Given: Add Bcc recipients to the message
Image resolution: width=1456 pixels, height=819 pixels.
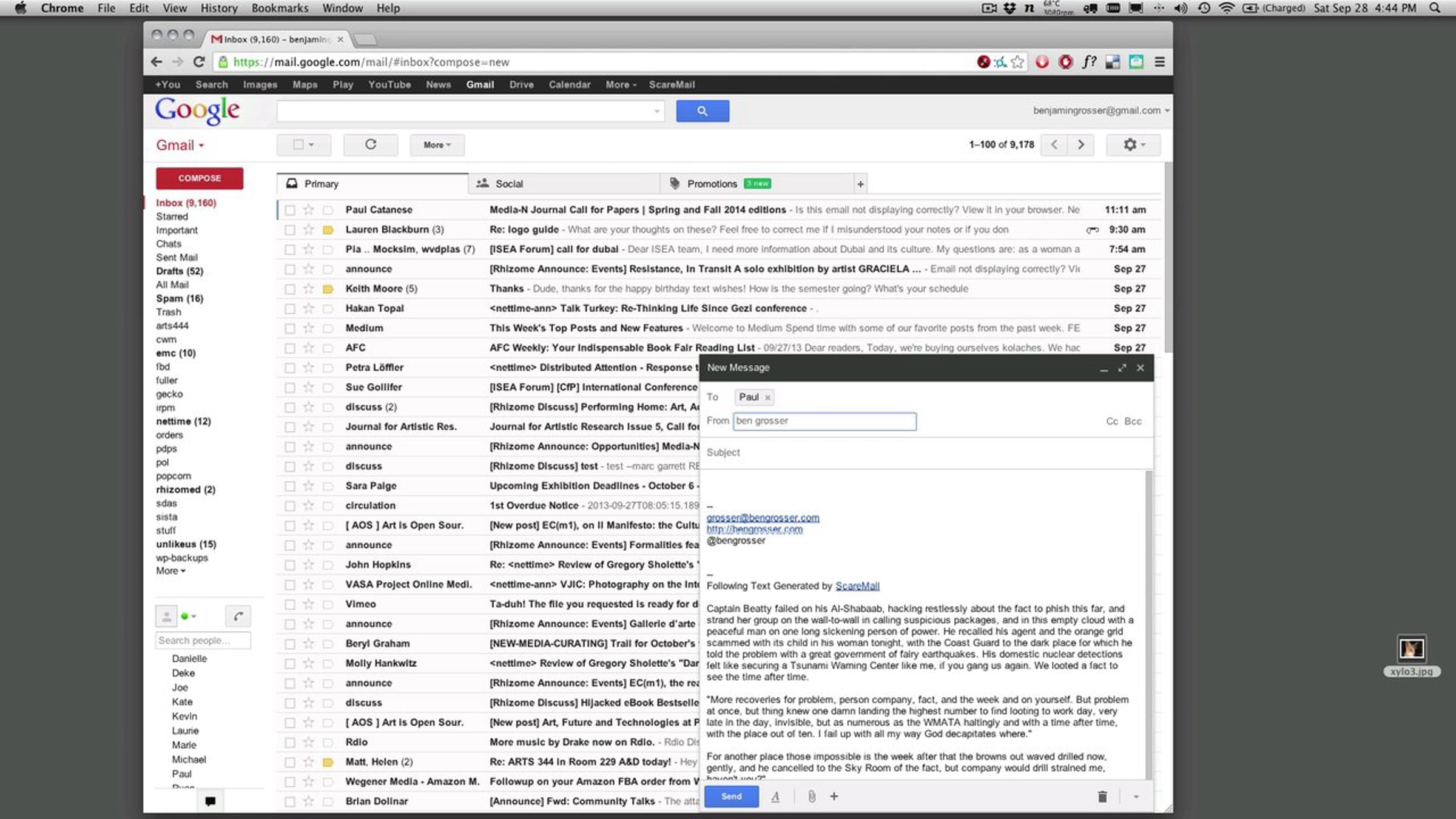Looking at the screenshot, I should click(1133, 422).
